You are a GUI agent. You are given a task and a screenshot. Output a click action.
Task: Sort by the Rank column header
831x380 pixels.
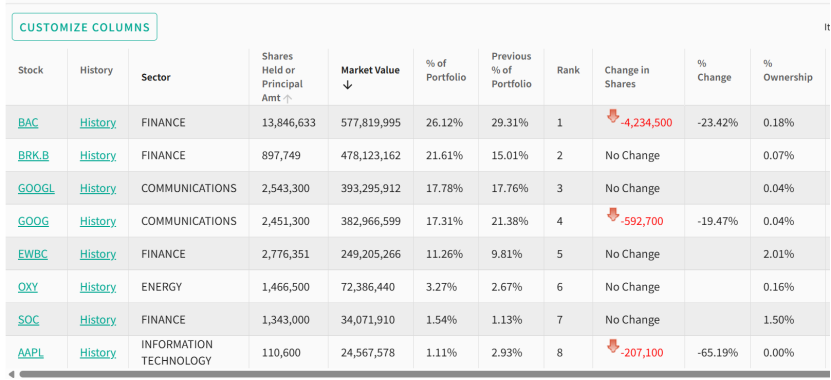[x=568, y=70]
